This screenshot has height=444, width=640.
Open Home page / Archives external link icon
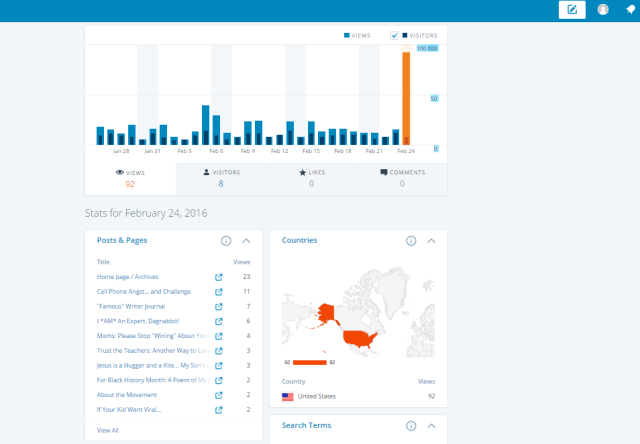[x=219, y=277]
